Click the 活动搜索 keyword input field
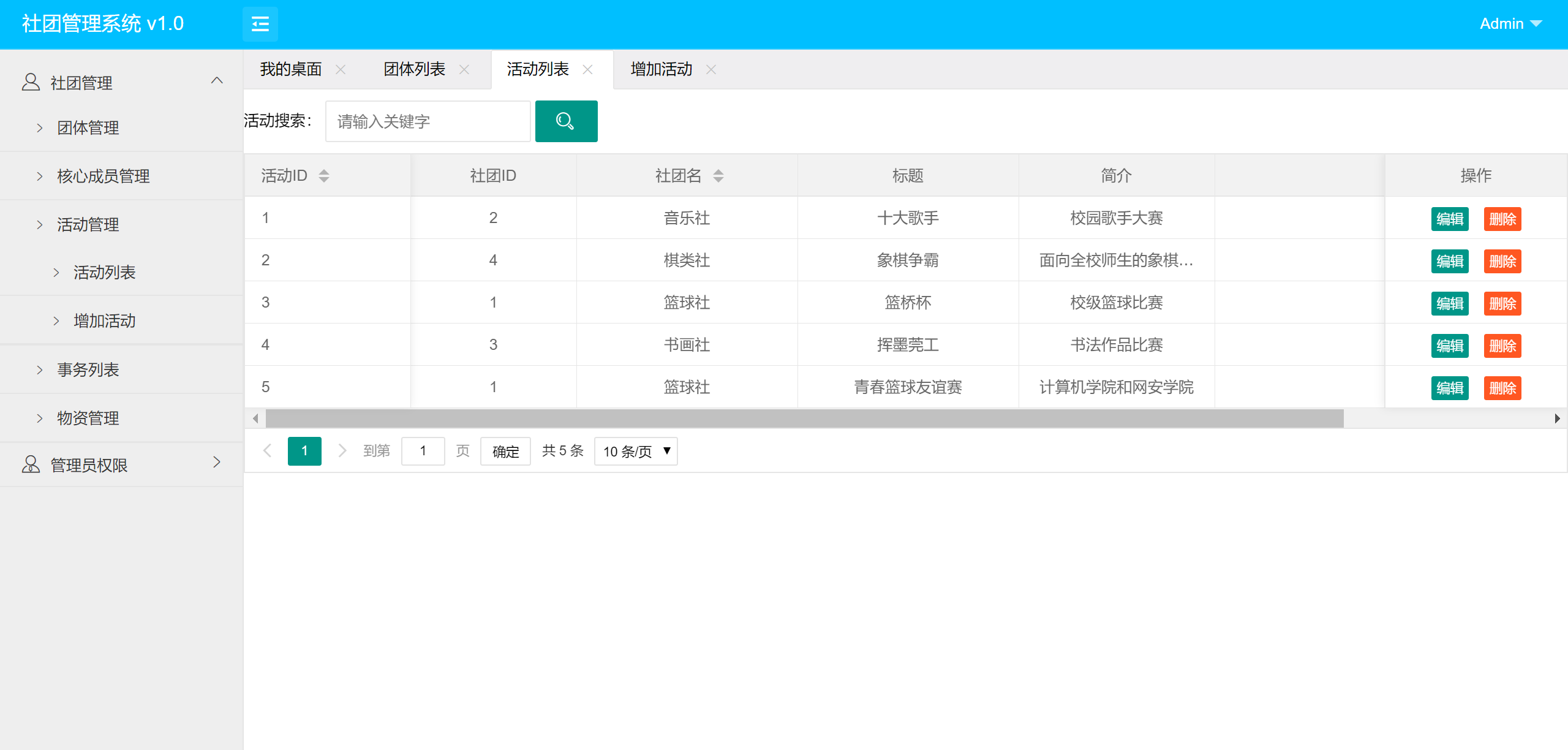The width and height of the screenshot is (1568, 750). pos(428,121)
